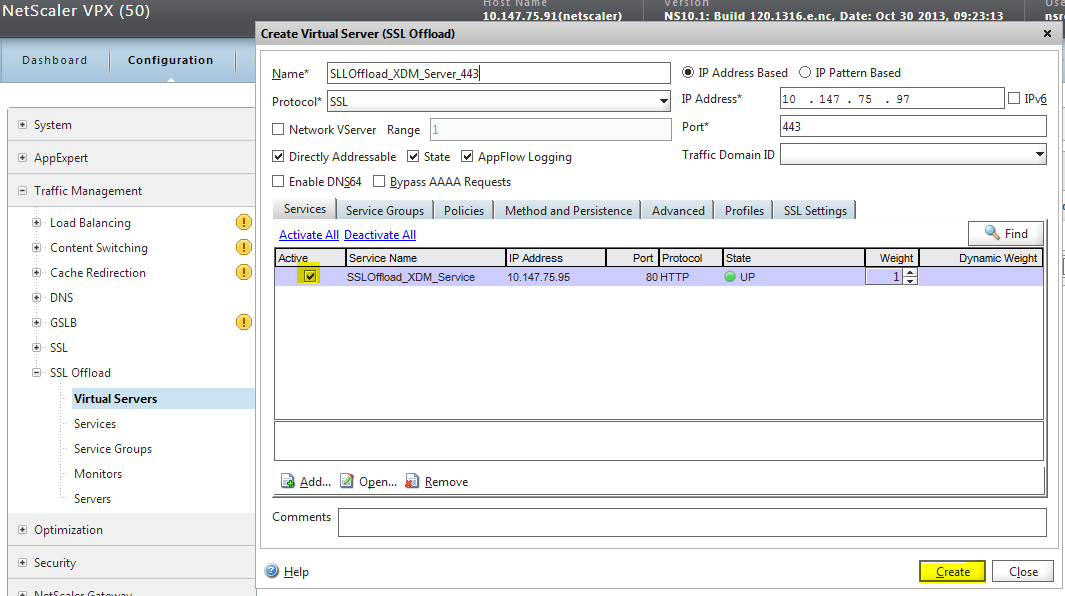Switch to the Method and Persistence tab
Image resolution: width=1065 pixels, height=596 pixels.
tap(568, 211)
